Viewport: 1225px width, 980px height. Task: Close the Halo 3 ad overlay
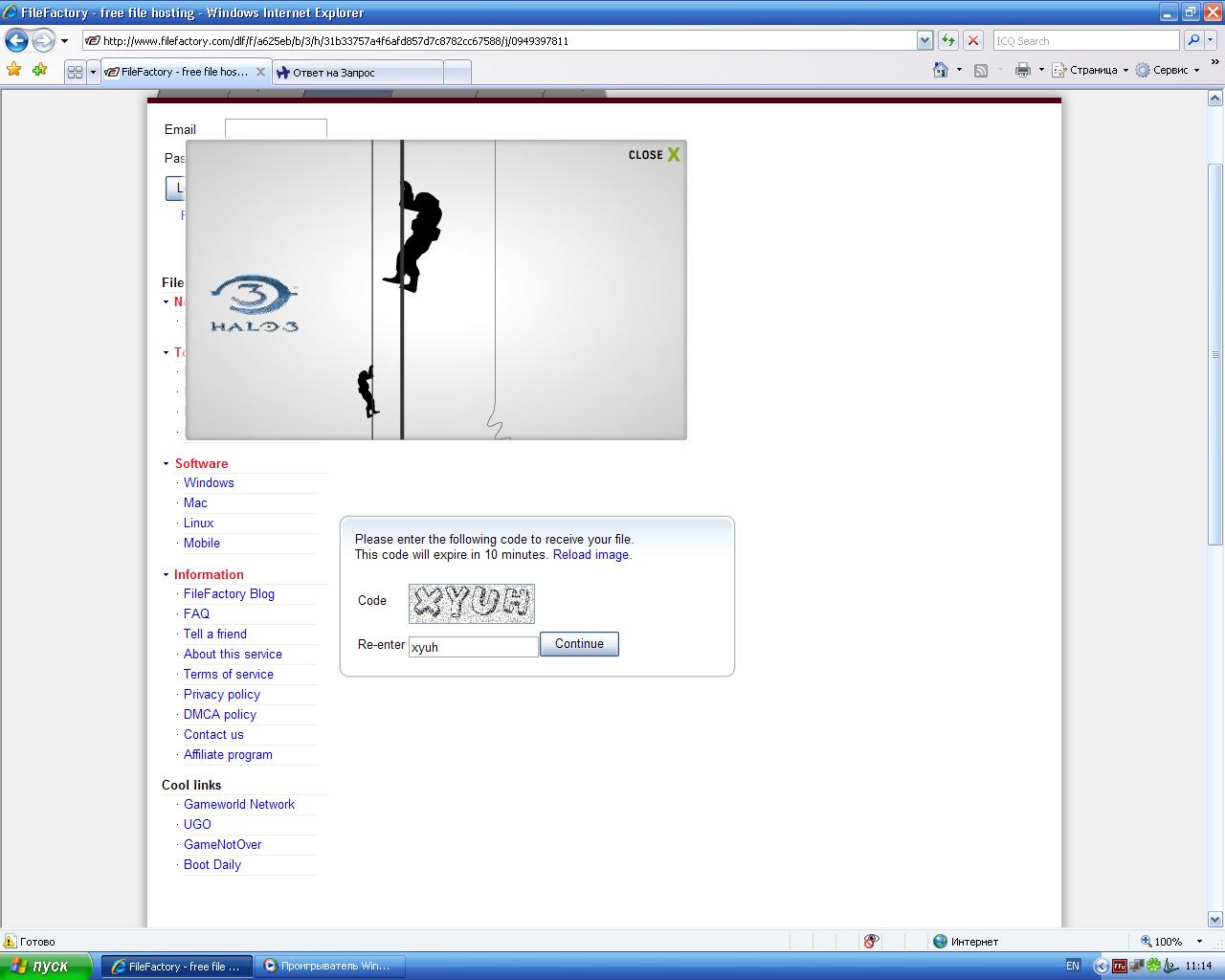(655, 155)
